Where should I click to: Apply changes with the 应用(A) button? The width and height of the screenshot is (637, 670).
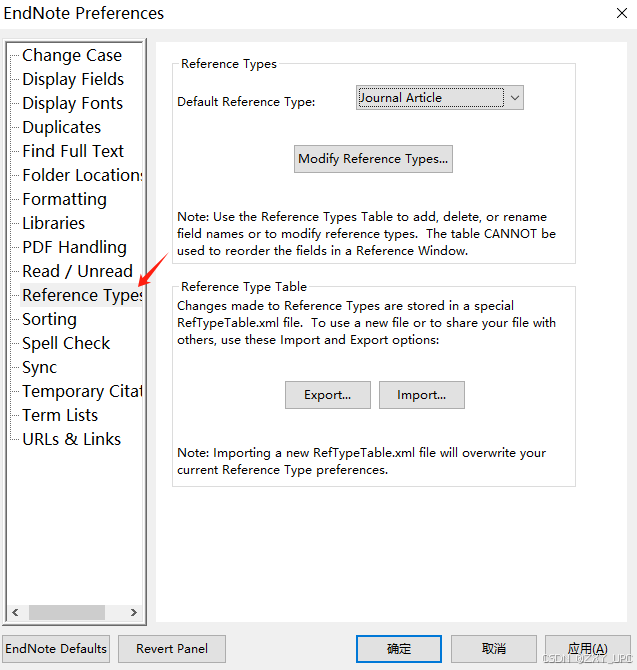pos(588,649)
